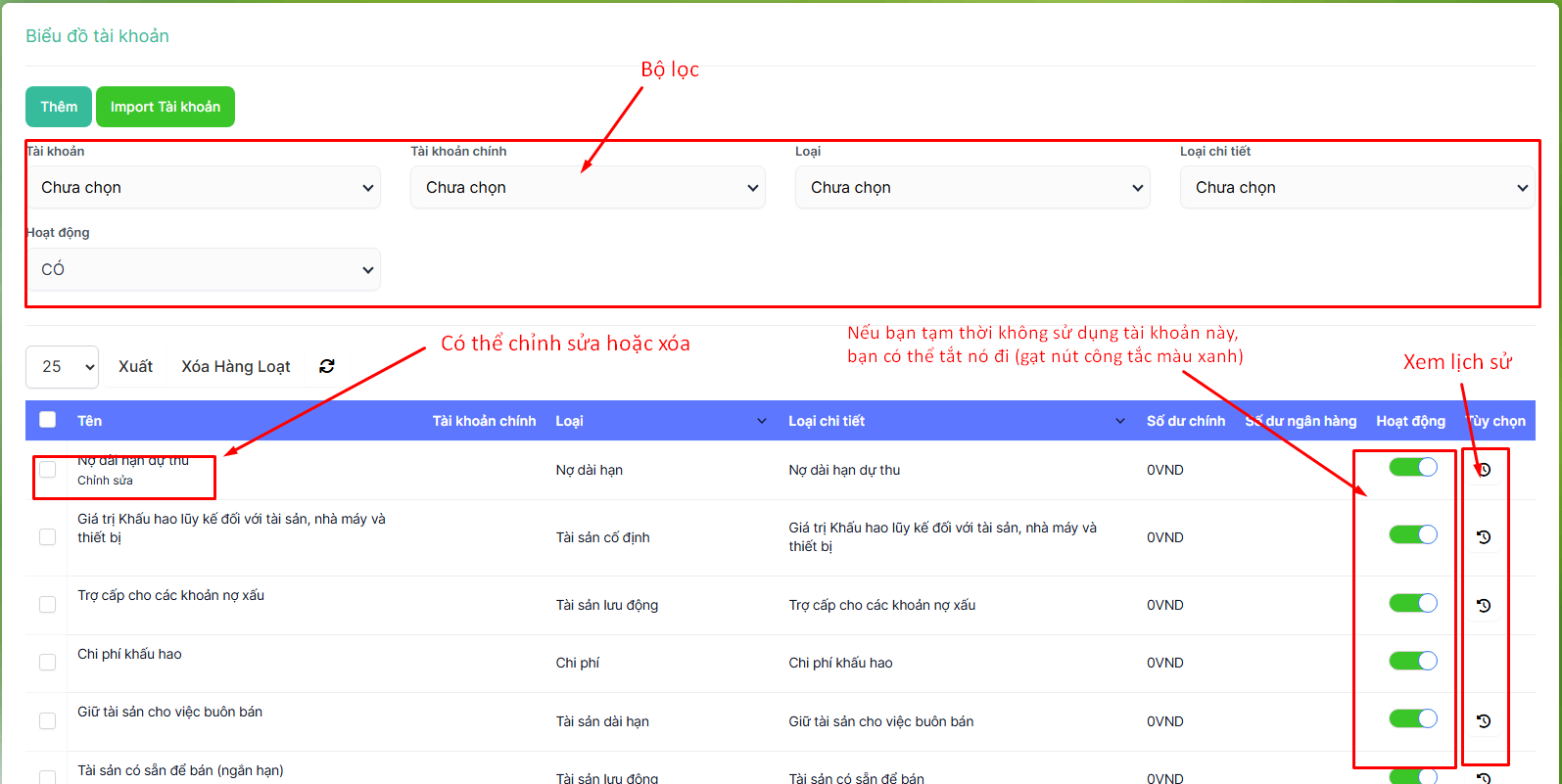Open history for Nợ dài hạn dự thu
Viewport: 1562px width, 784px height.
1484,470
